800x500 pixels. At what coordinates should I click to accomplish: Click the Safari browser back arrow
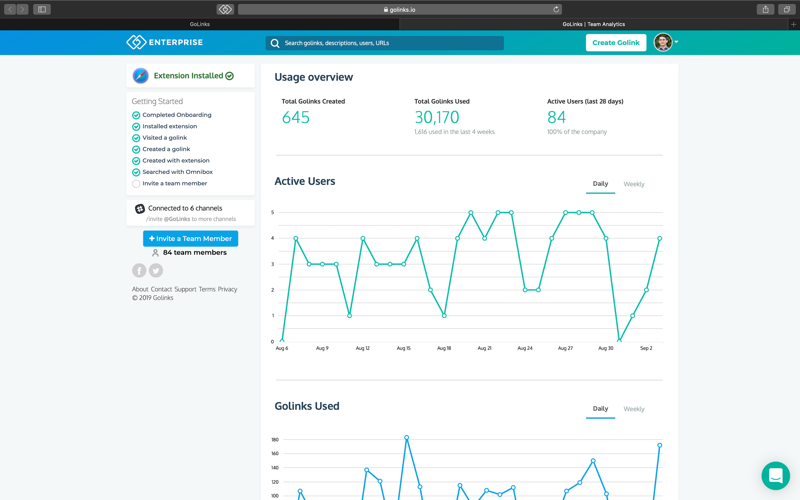click(x=10, y=9)
